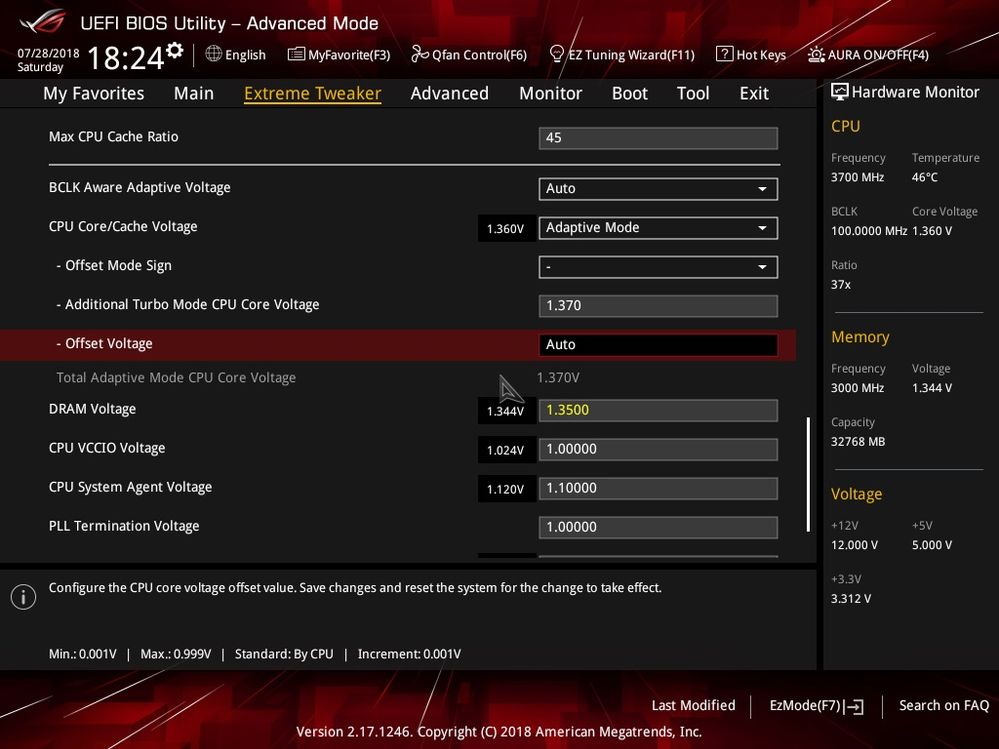Expand BCLK Aware Adaptive Voltage dropdown
This screenshot has width=999, height=749.
pos(658,189)
